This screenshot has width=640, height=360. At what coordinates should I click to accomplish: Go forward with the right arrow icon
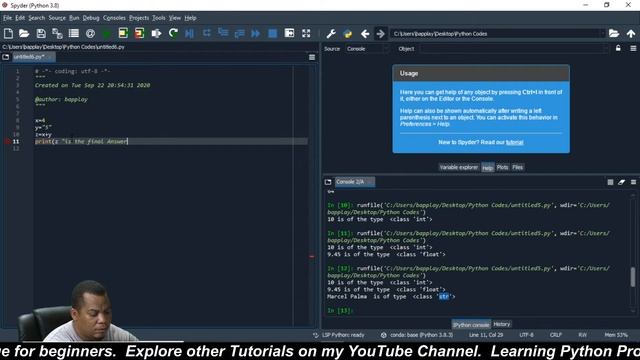click(x=380, y=33)
